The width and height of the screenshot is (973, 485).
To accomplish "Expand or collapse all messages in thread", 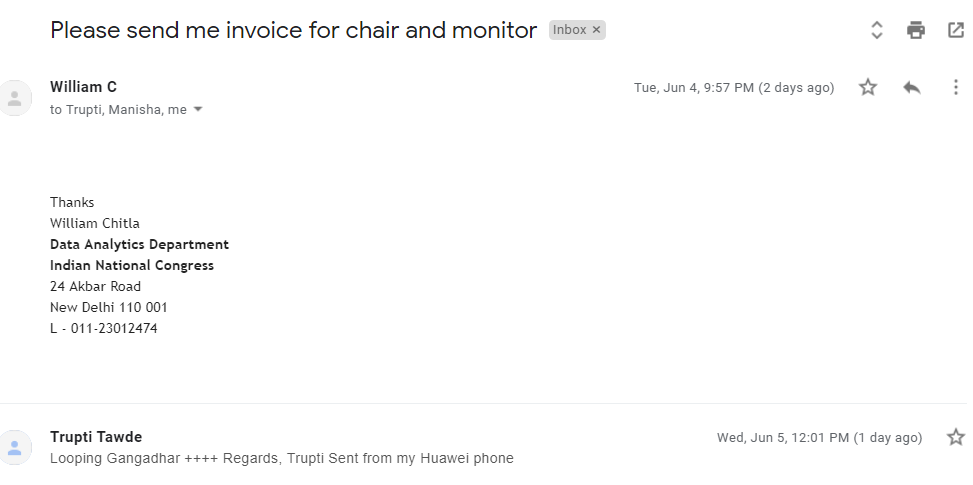I will tap(877, 30).
